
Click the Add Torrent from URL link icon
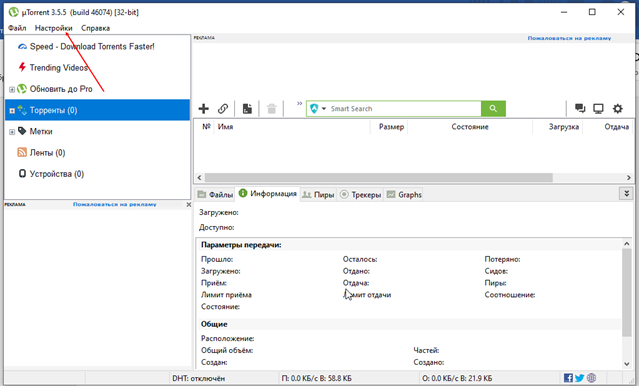223,108
